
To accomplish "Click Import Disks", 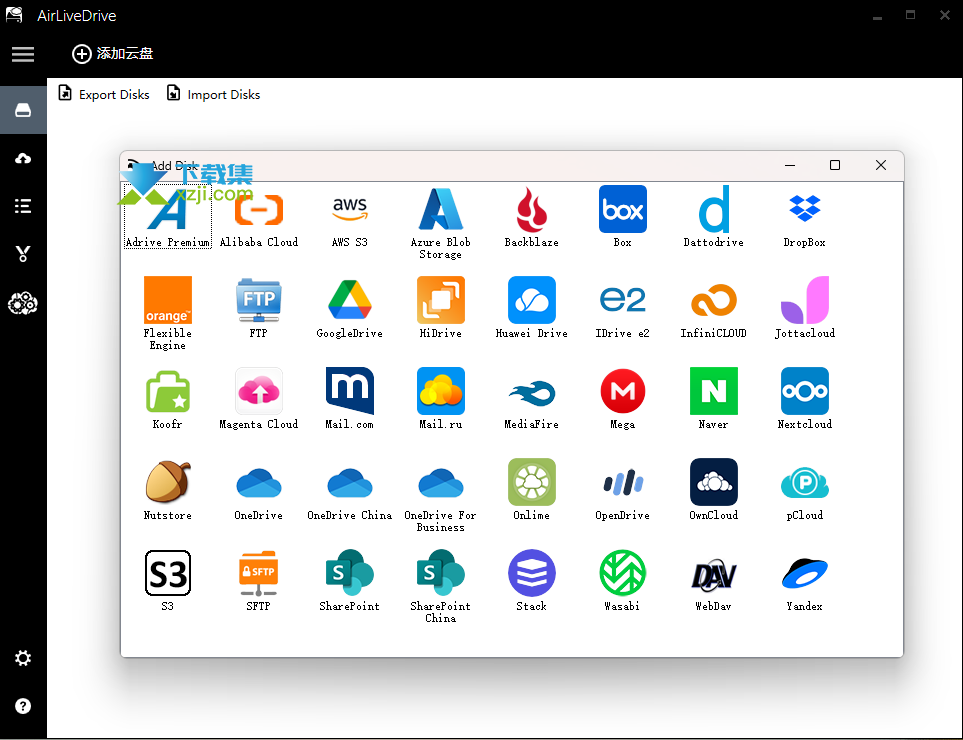I will click(x=213, y=95).
